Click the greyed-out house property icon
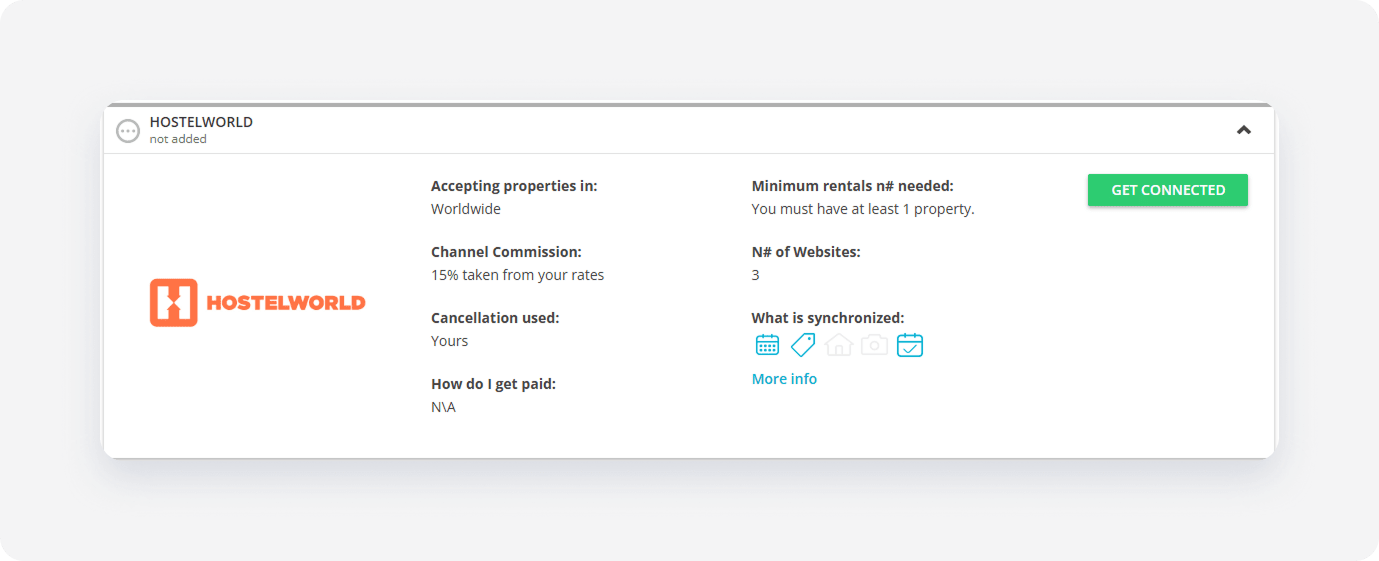Screen dimensions: 1379x561 click(x=839, y=345)
